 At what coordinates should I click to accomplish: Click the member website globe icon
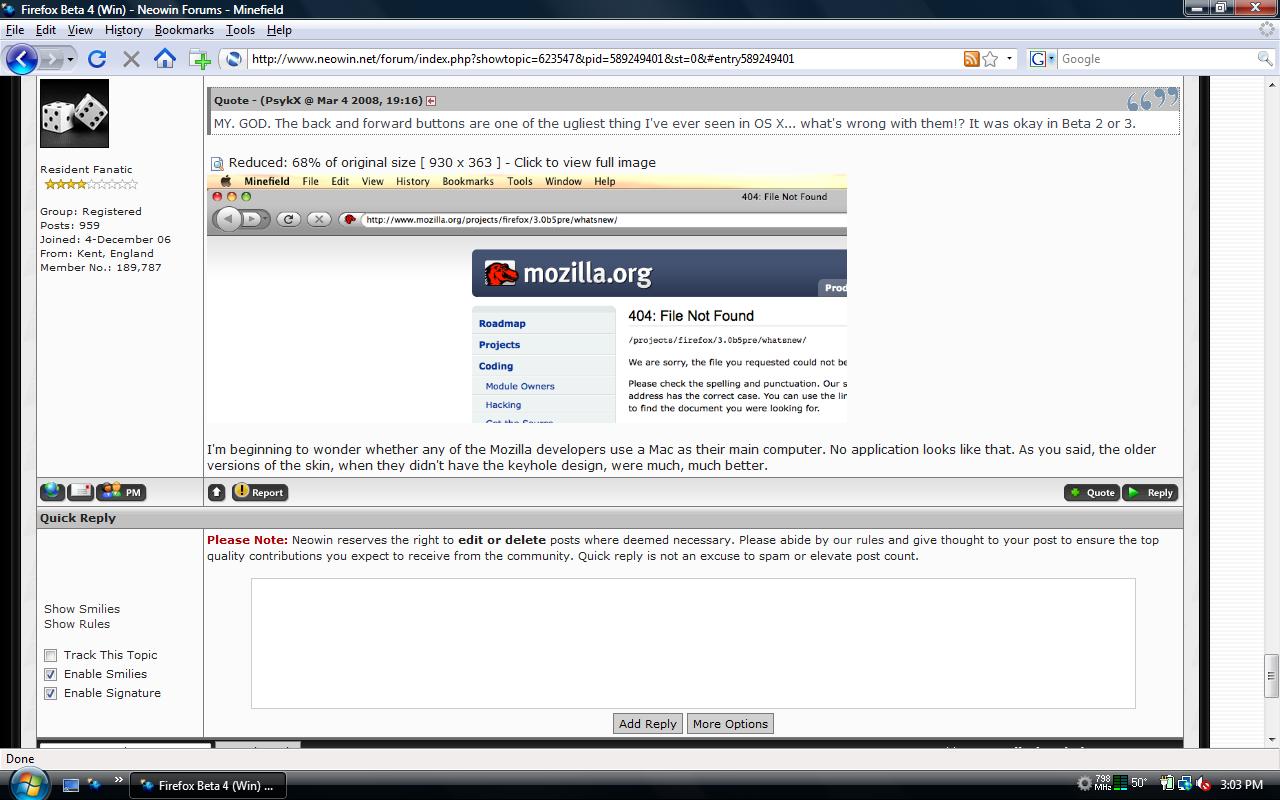tap(52, 492)
